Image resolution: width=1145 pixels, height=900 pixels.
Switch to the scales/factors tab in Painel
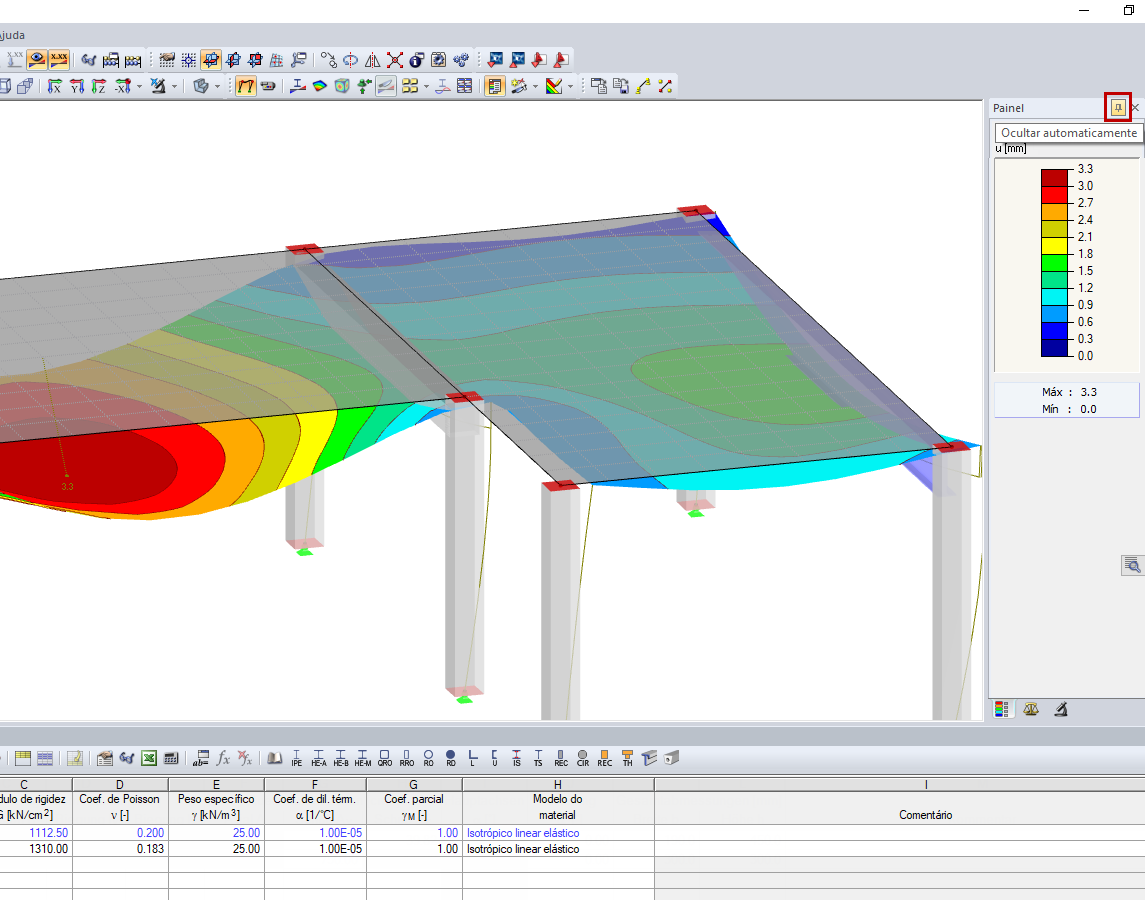tap(1031, 709)
